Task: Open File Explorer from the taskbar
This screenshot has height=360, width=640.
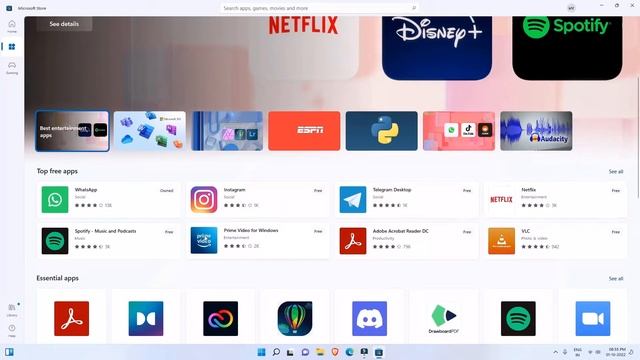Action: tap(320, 352)
